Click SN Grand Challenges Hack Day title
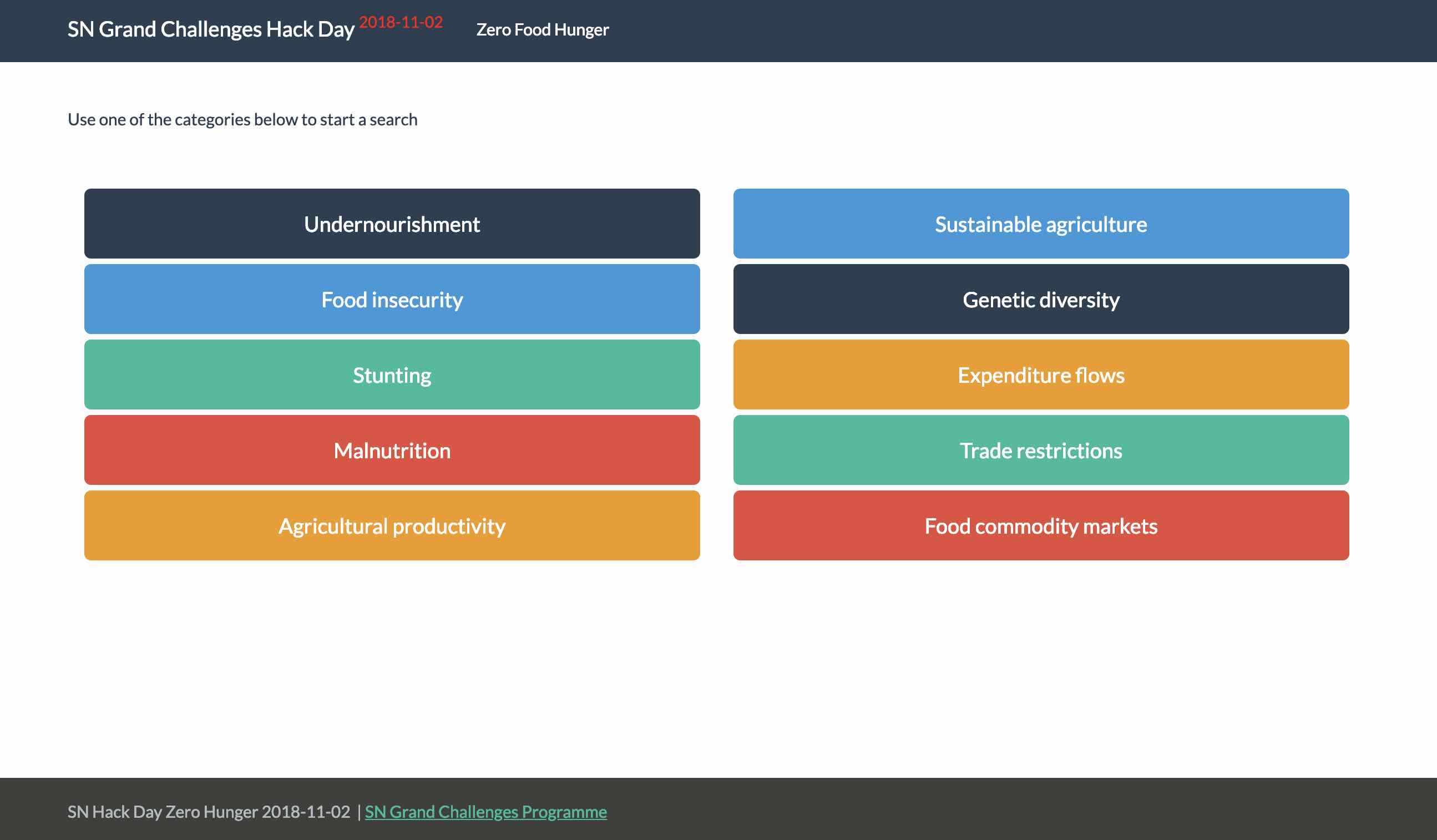This screenshot has height=840, width=1437. (211, 29)
